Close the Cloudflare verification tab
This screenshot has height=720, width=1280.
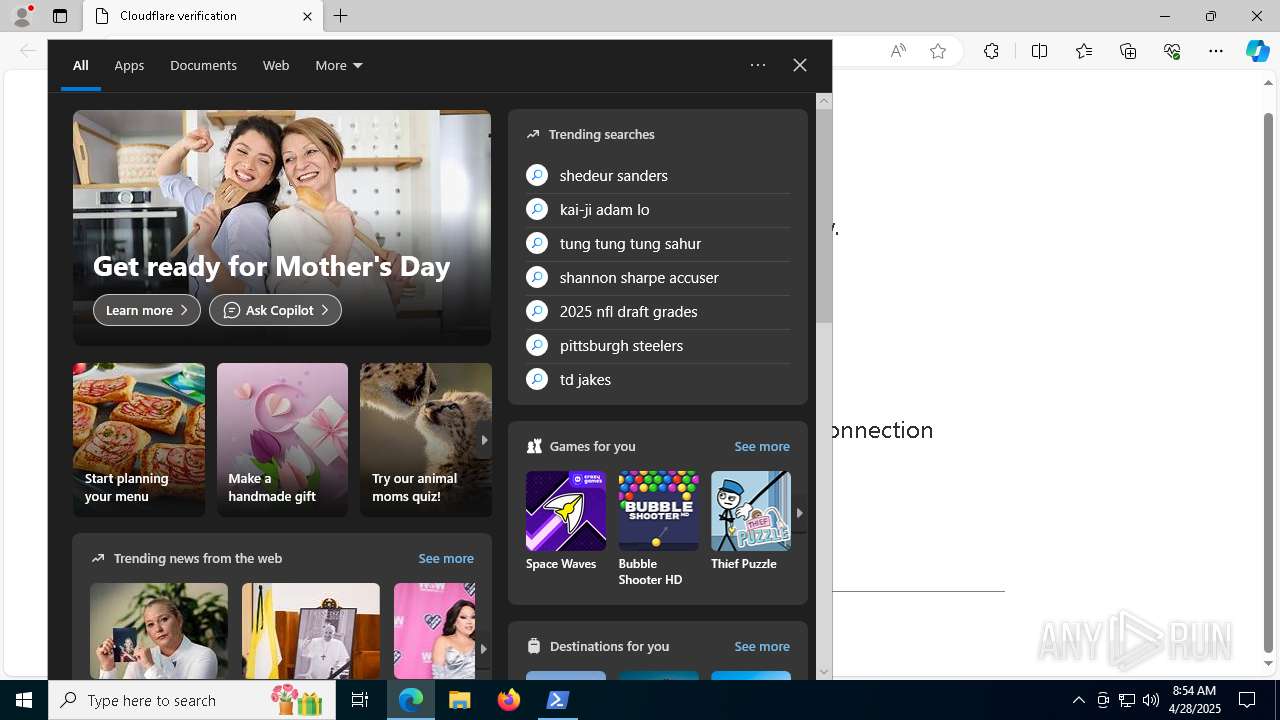307,16
